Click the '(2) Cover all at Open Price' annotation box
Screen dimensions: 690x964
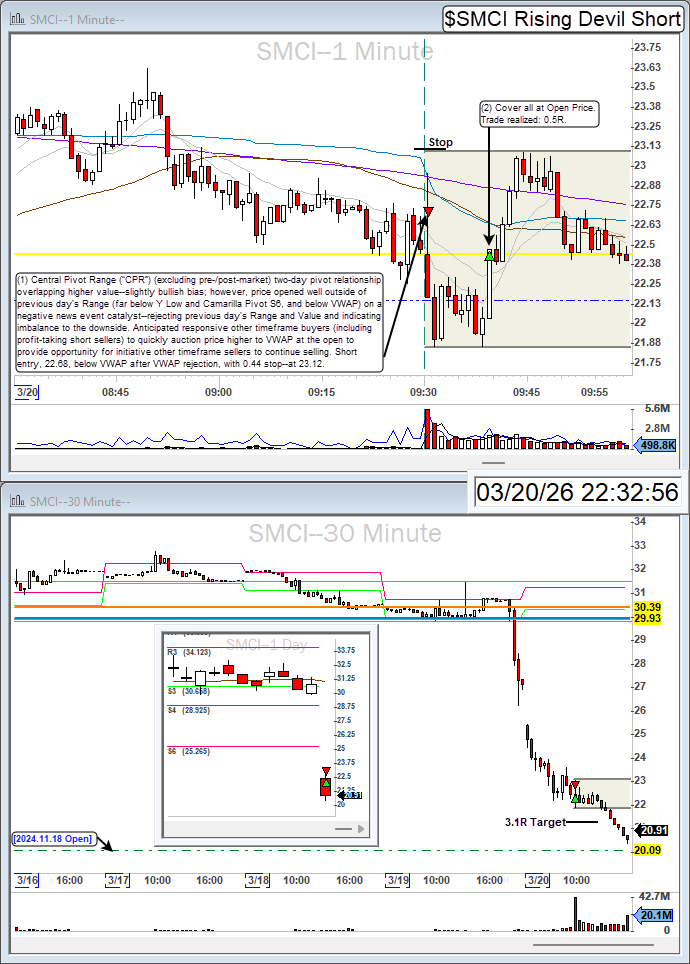coord(539,114)
